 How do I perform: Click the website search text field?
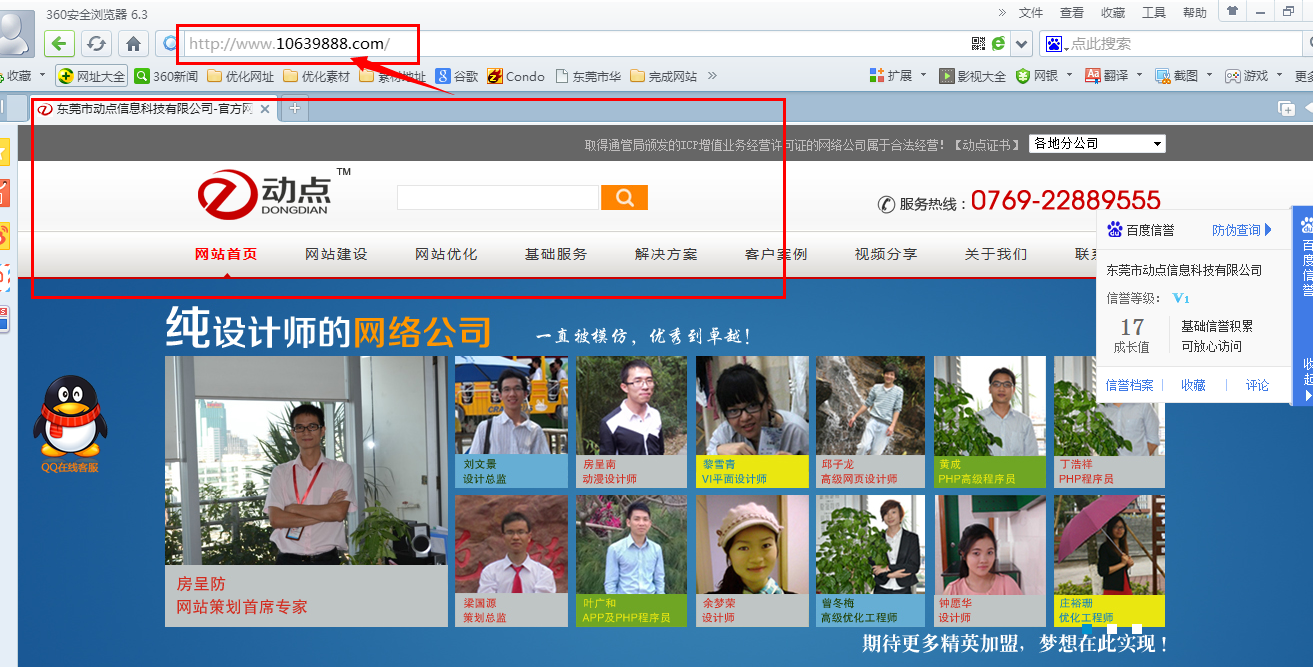click(x=497, y=198)
